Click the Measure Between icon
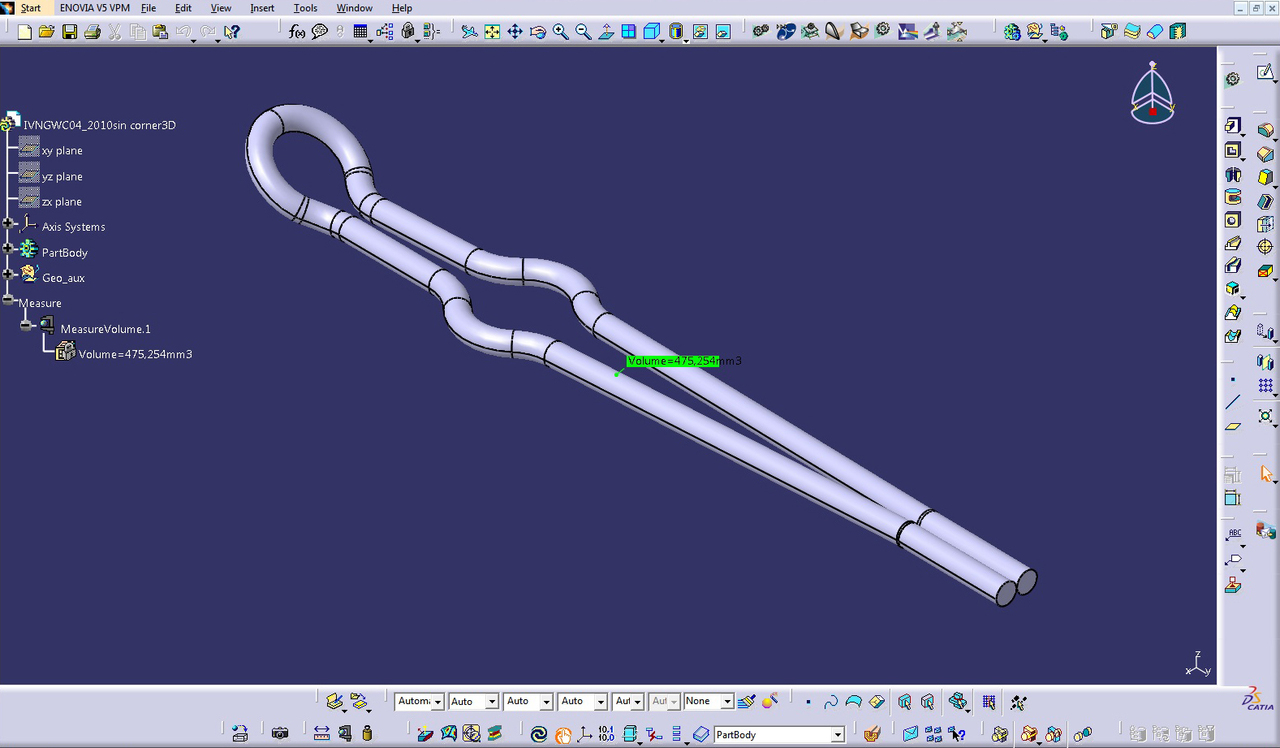 [322, 734]
